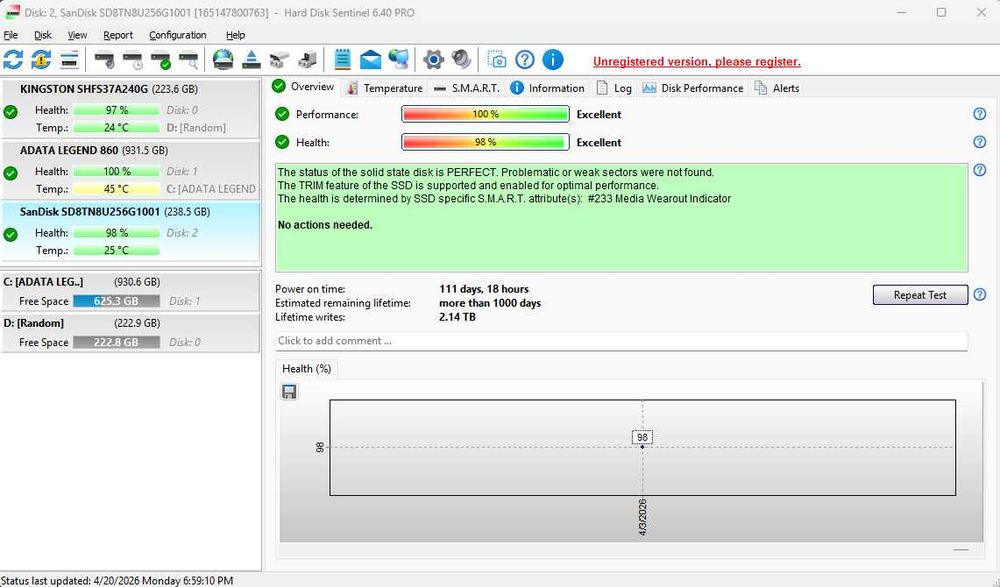Click the 4/3/2026 date label on graph

(642, 517)
